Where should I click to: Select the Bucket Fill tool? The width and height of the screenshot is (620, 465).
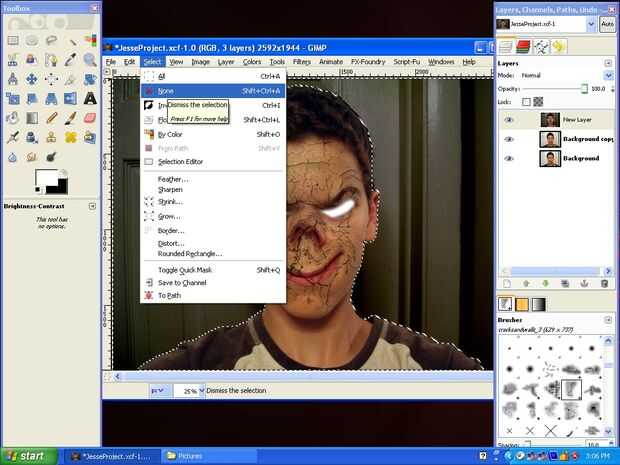pyautogui.click(x=13, y=118)
